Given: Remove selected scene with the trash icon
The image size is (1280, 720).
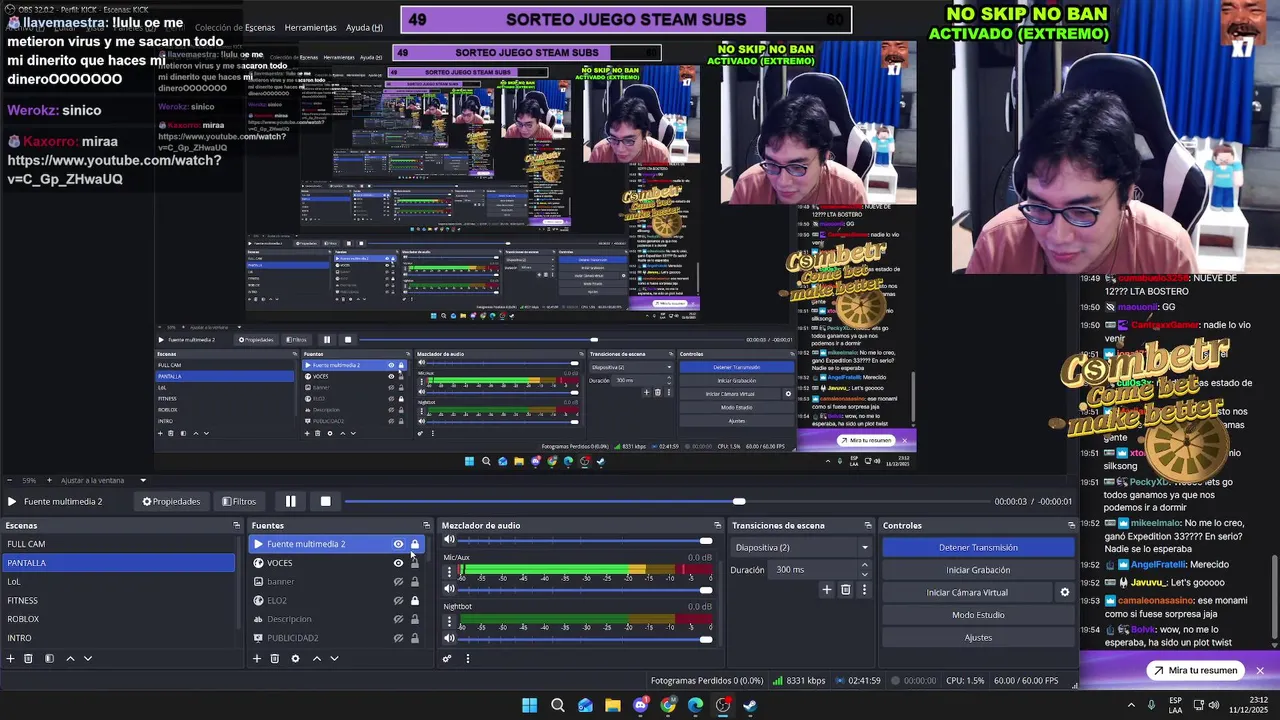Looking at the screenshot, I should click(x=28, y=658).
